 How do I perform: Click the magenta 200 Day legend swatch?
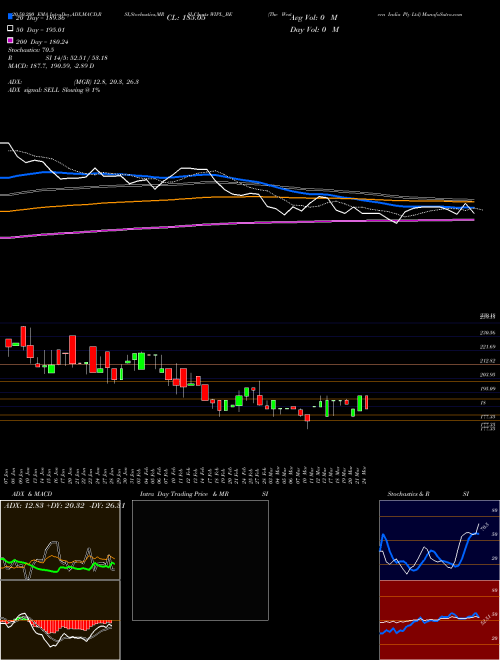pyautogui.click(x=10, y=41)
